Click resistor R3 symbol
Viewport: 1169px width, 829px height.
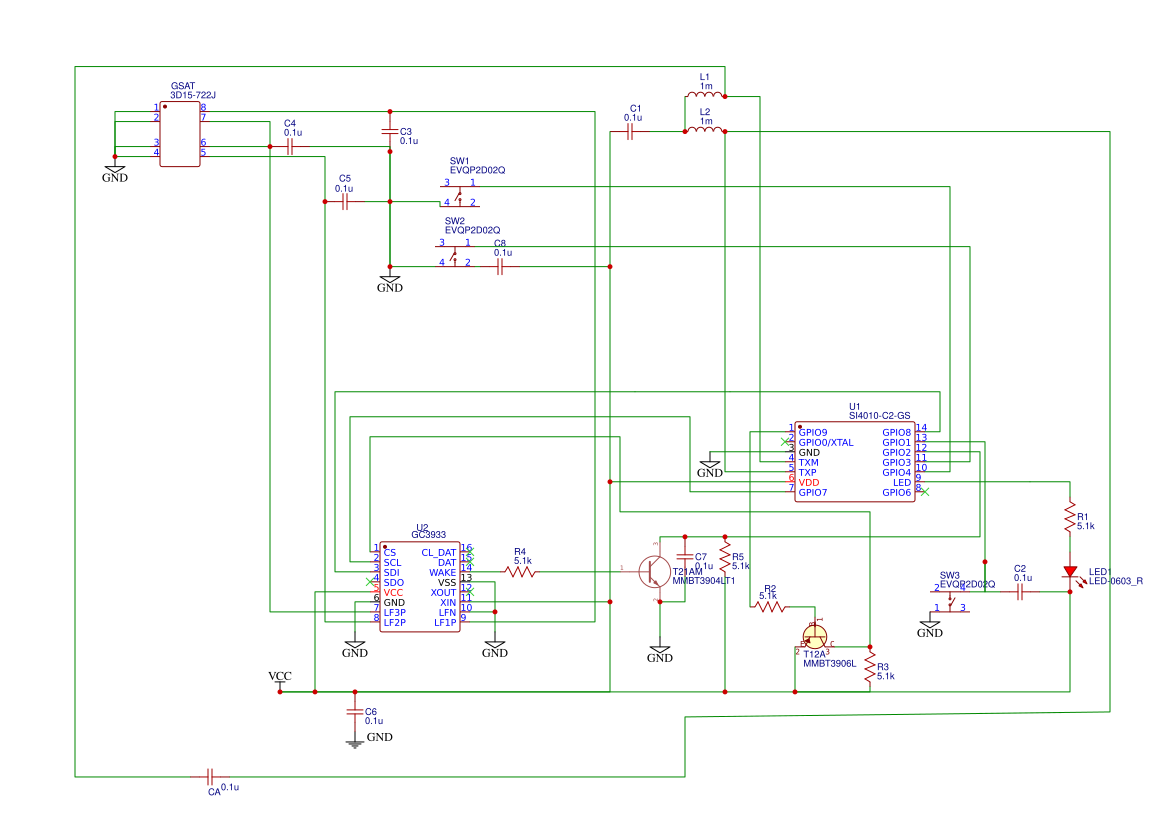click(x=869, y=666)
